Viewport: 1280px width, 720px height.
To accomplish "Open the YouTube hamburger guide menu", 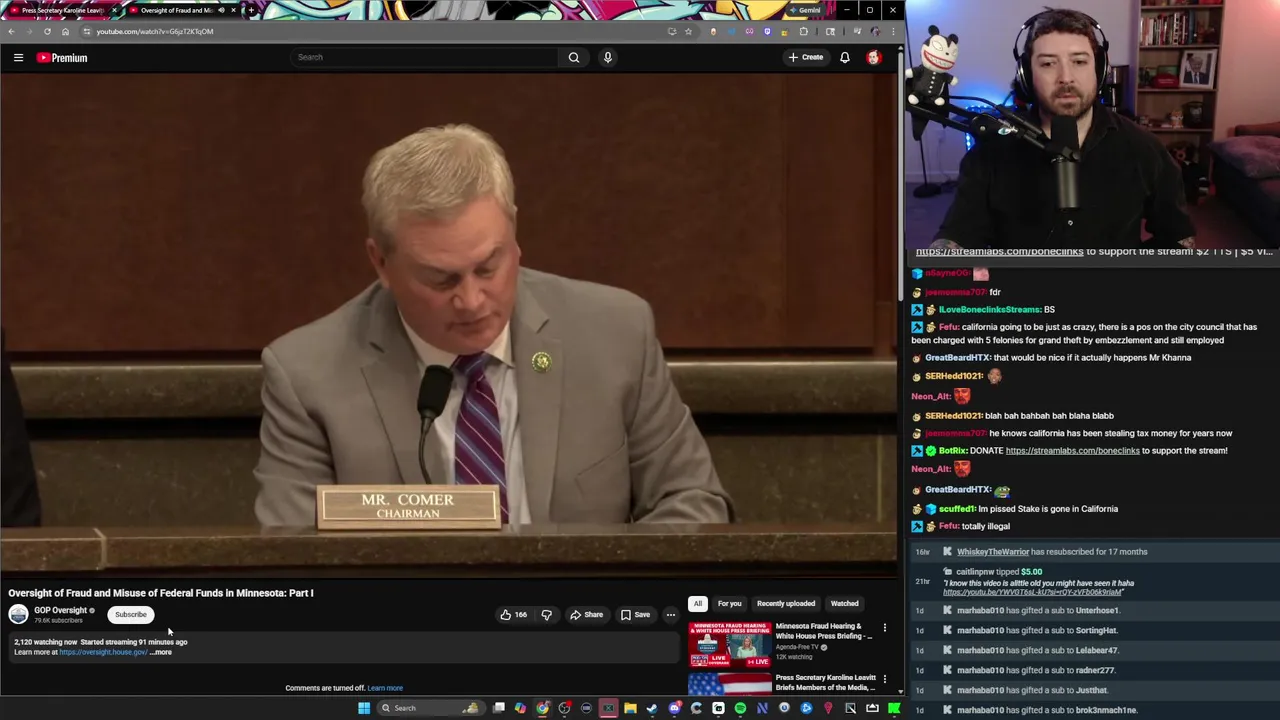I will point(18,57).
